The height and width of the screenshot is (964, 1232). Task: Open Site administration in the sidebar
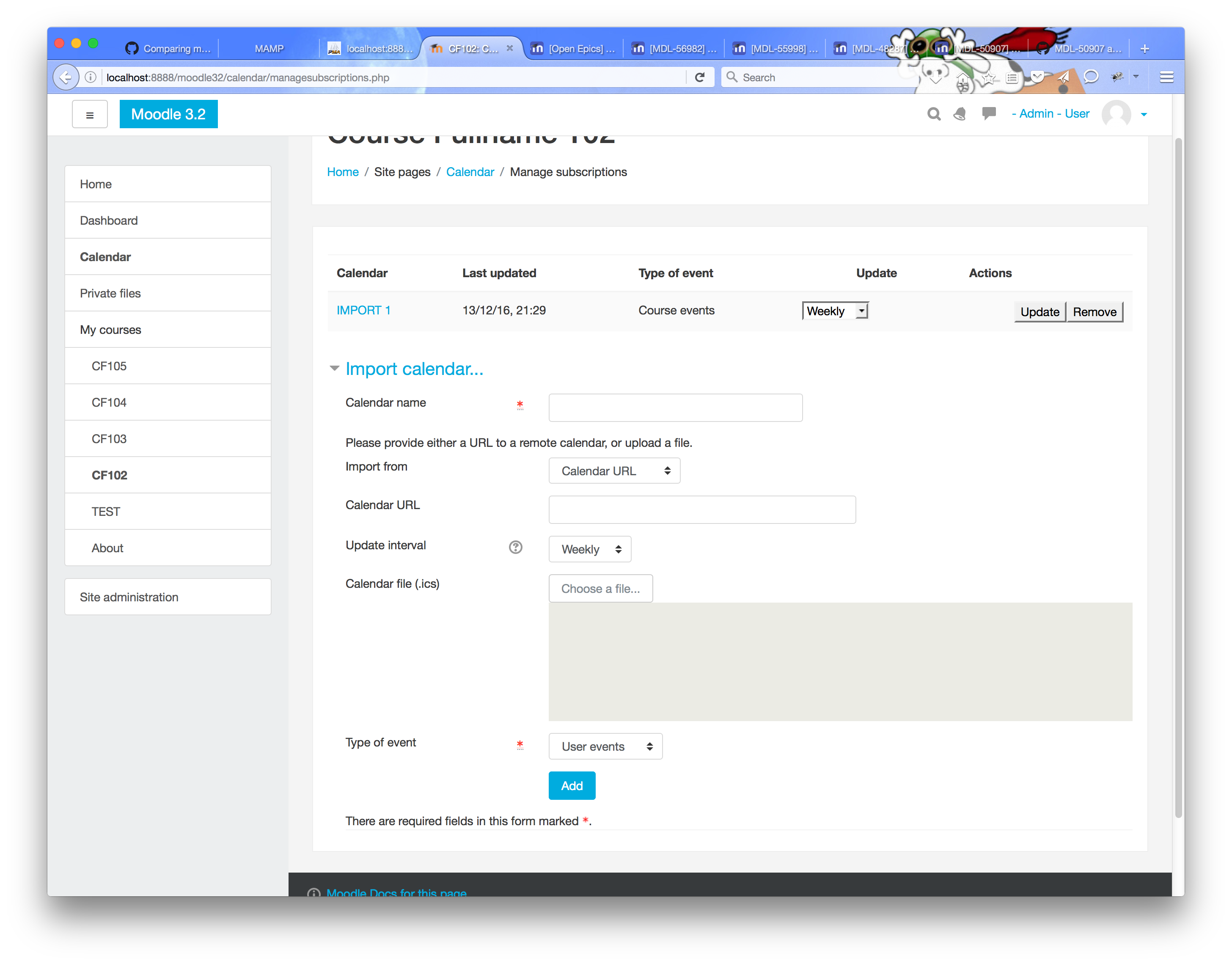pyautogui.click(x=168, y=597)
